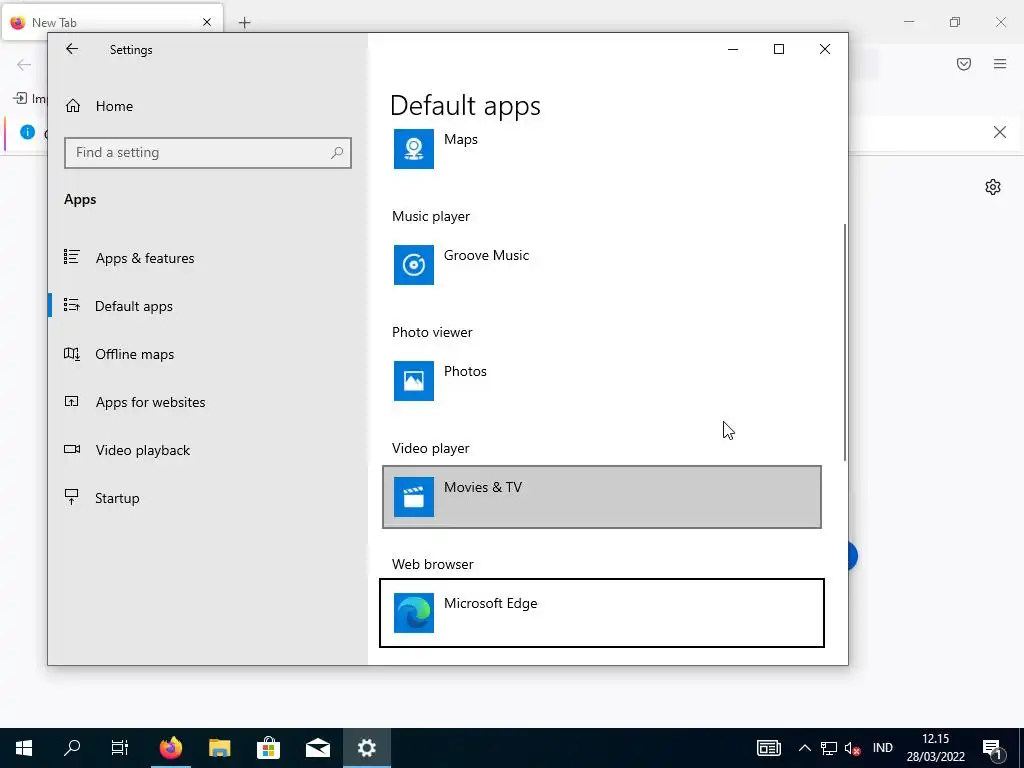Maximize the Settings window
The width and height of the screenshot is (1024, 768).
[778, 49]
